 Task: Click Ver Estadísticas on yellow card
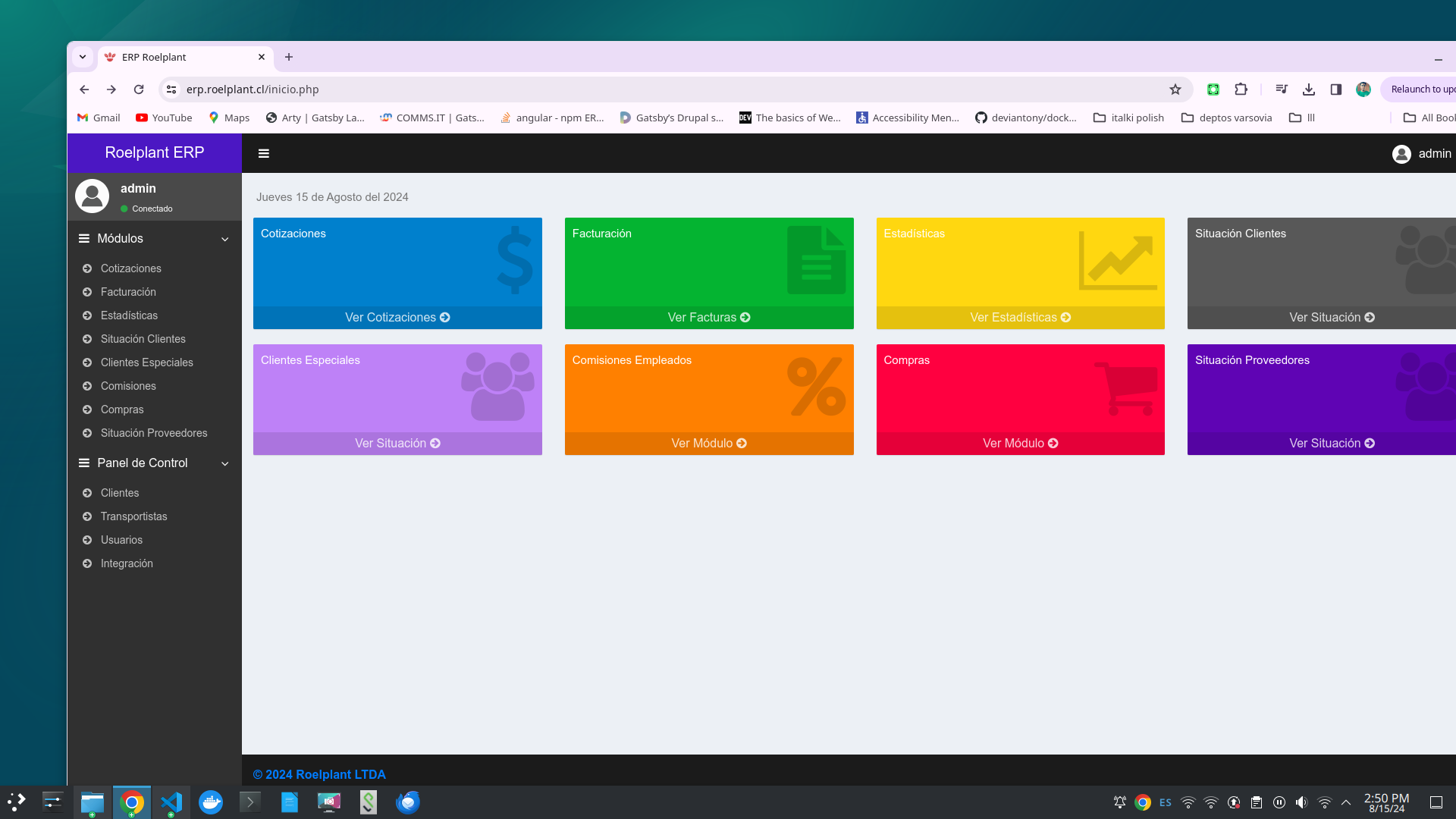[1020, 318]
